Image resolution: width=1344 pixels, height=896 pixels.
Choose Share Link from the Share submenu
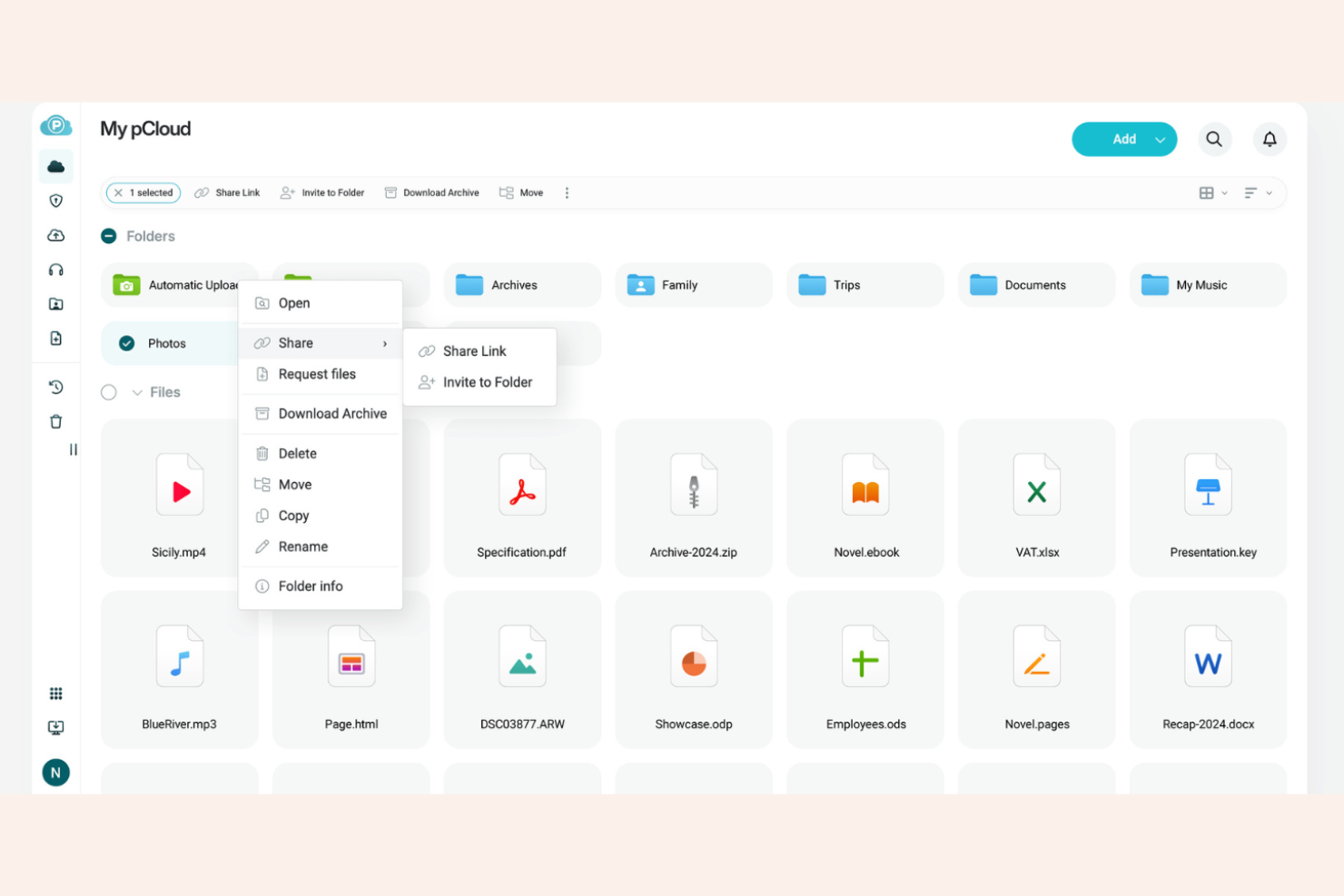click(x=473, y=350)
